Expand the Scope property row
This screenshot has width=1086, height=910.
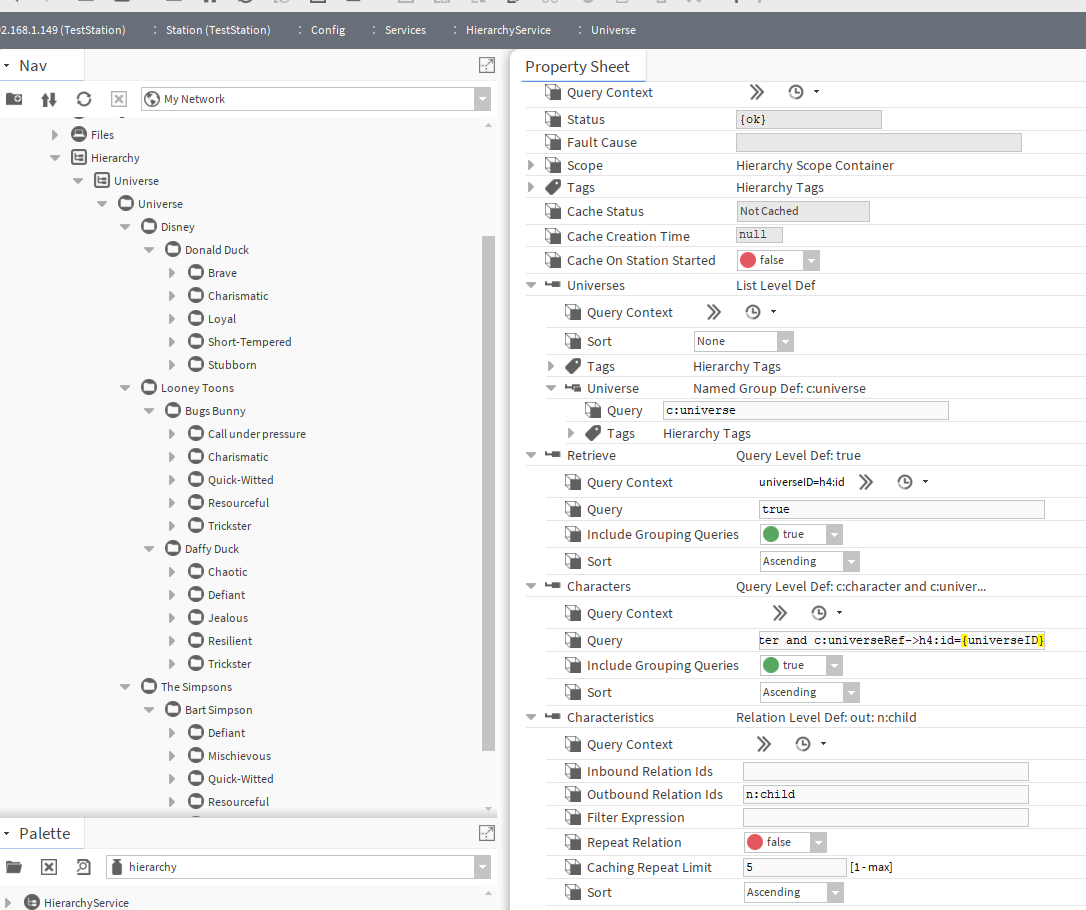(531, 165)
